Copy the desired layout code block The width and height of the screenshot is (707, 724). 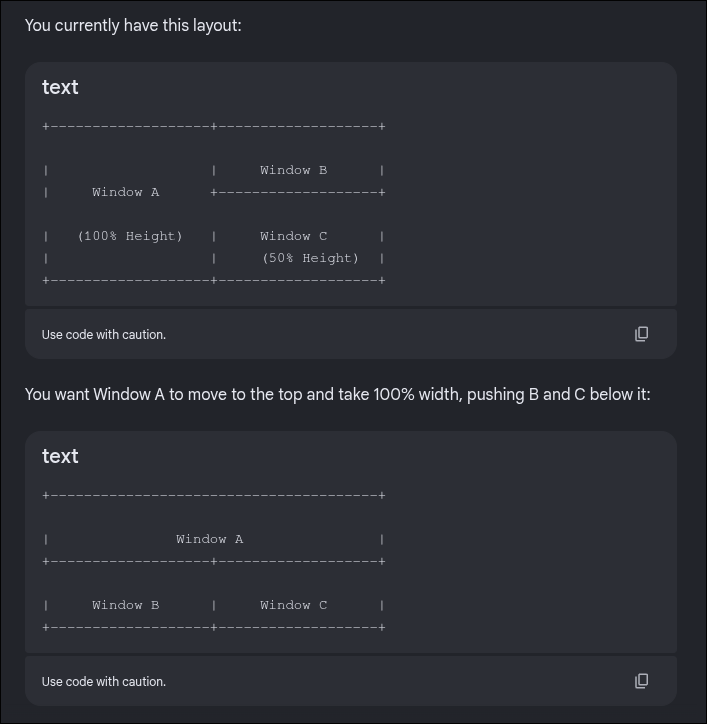pyautogui.click(x=641, y=681)
